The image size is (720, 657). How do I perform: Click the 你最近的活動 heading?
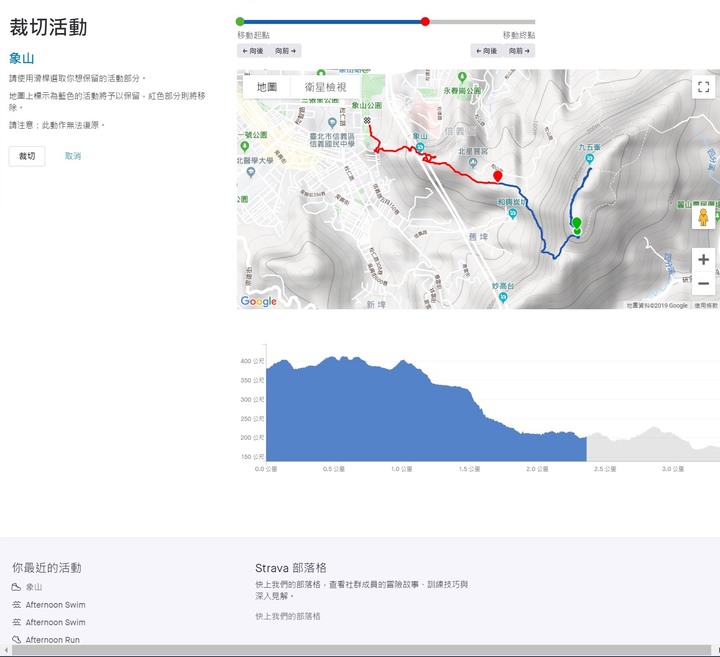pyautogui.click(x=47, y=568)
